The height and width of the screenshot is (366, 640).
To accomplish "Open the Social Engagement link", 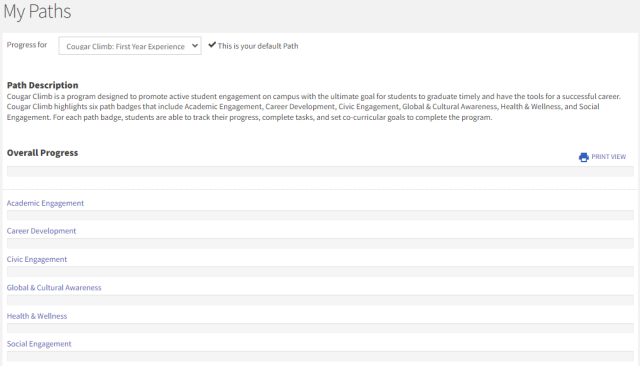I will (x=39, y=344).
